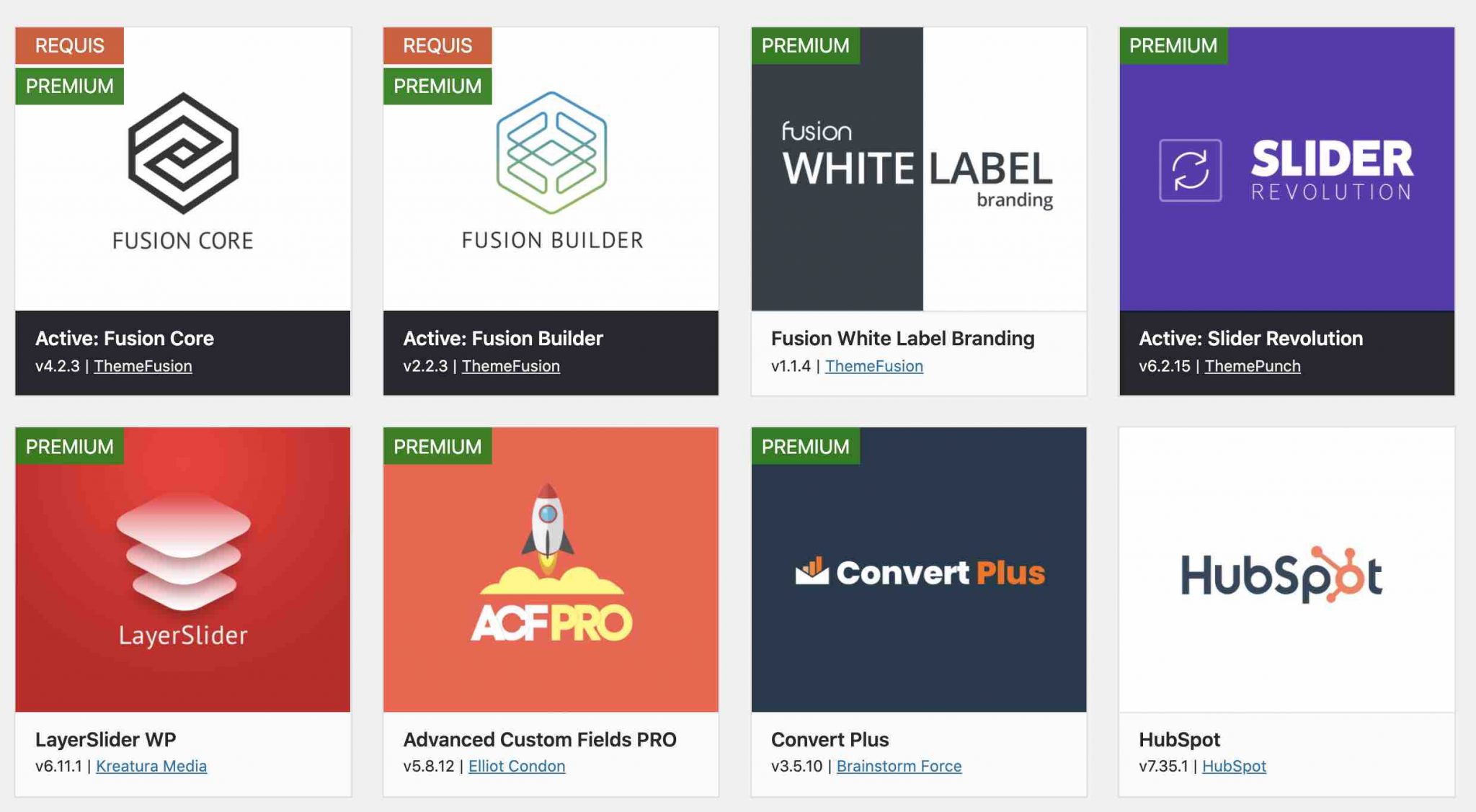Select the 'LayerSlider WP' title
The image size is (1476, 812).
(x=106, y=739)
